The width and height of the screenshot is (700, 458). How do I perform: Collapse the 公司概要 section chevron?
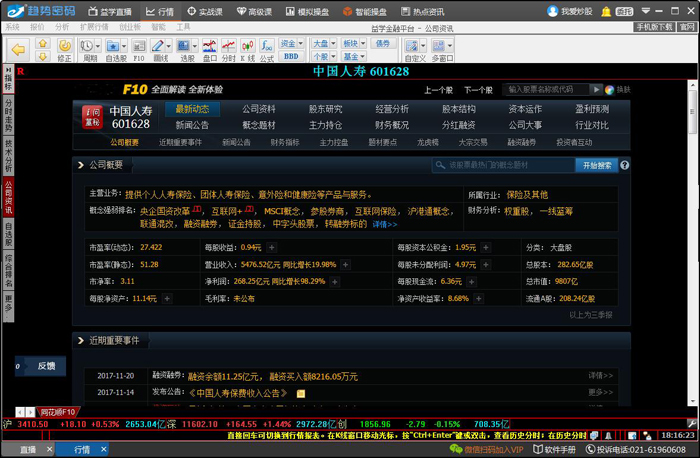pyautogui.click(x=81, y=165)
